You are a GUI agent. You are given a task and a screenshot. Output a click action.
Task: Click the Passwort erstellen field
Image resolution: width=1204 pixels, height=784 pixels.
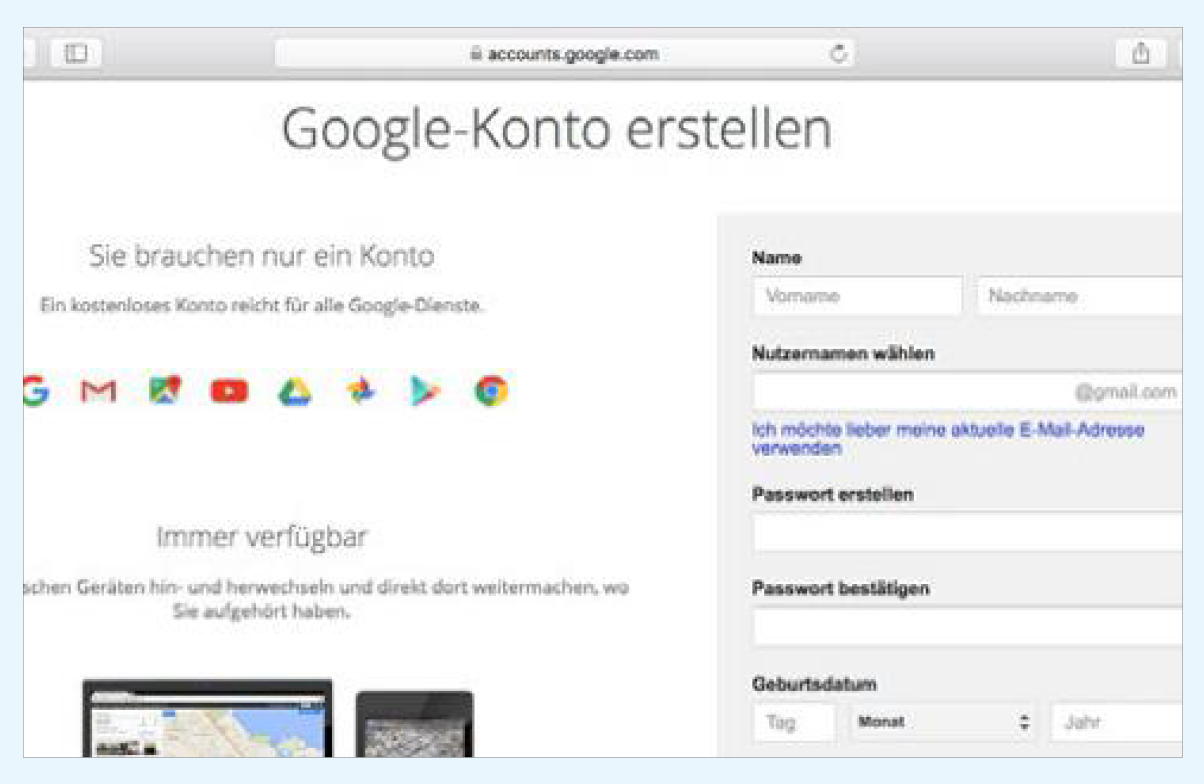click(x=967, y=532)
